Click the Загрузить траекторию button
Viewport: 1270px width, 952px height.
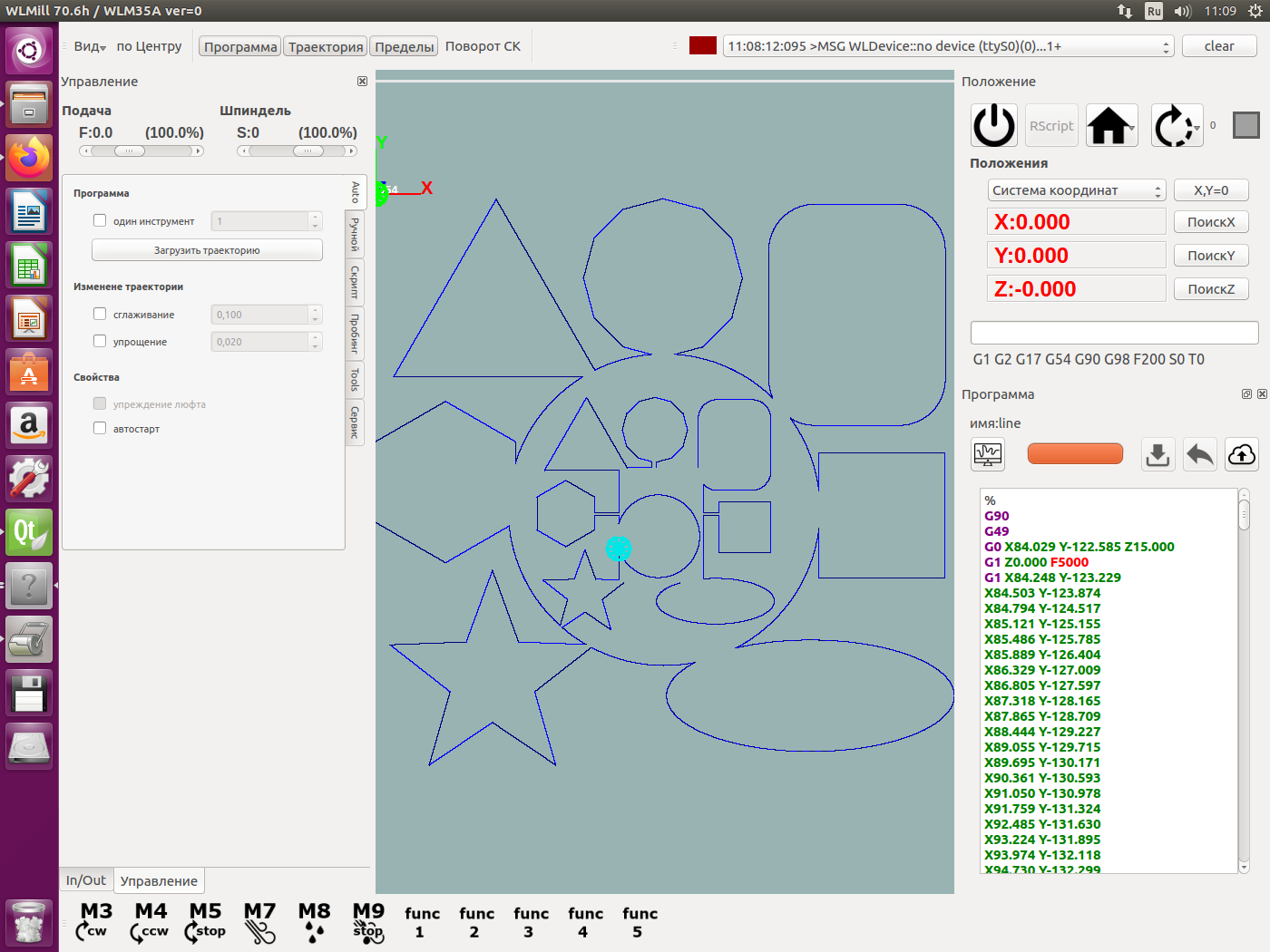[207, 250]
